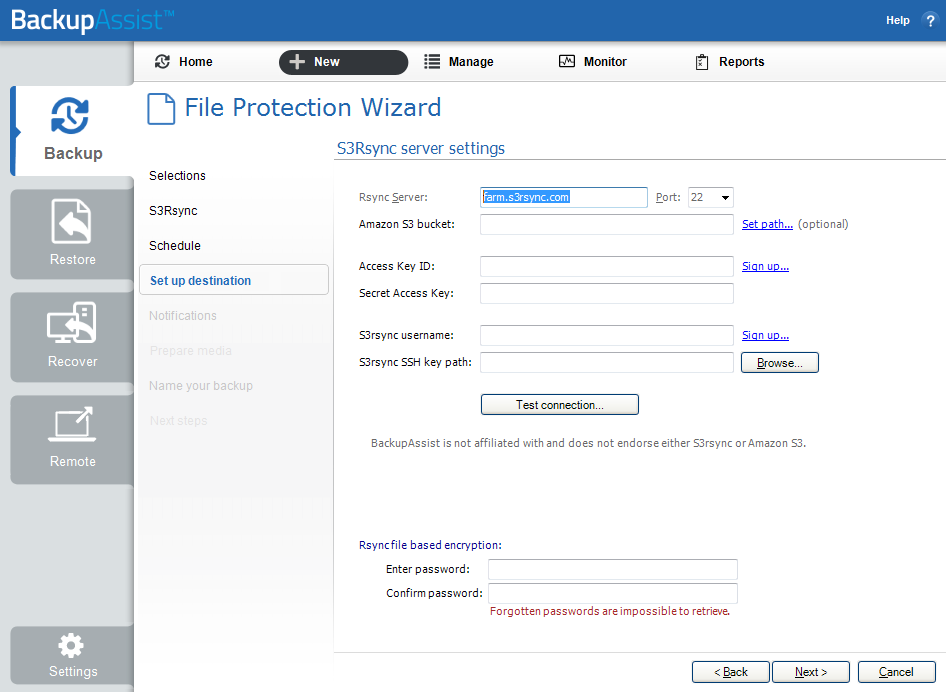
Task: Click the Test connection... button
Action: [559, 405]
